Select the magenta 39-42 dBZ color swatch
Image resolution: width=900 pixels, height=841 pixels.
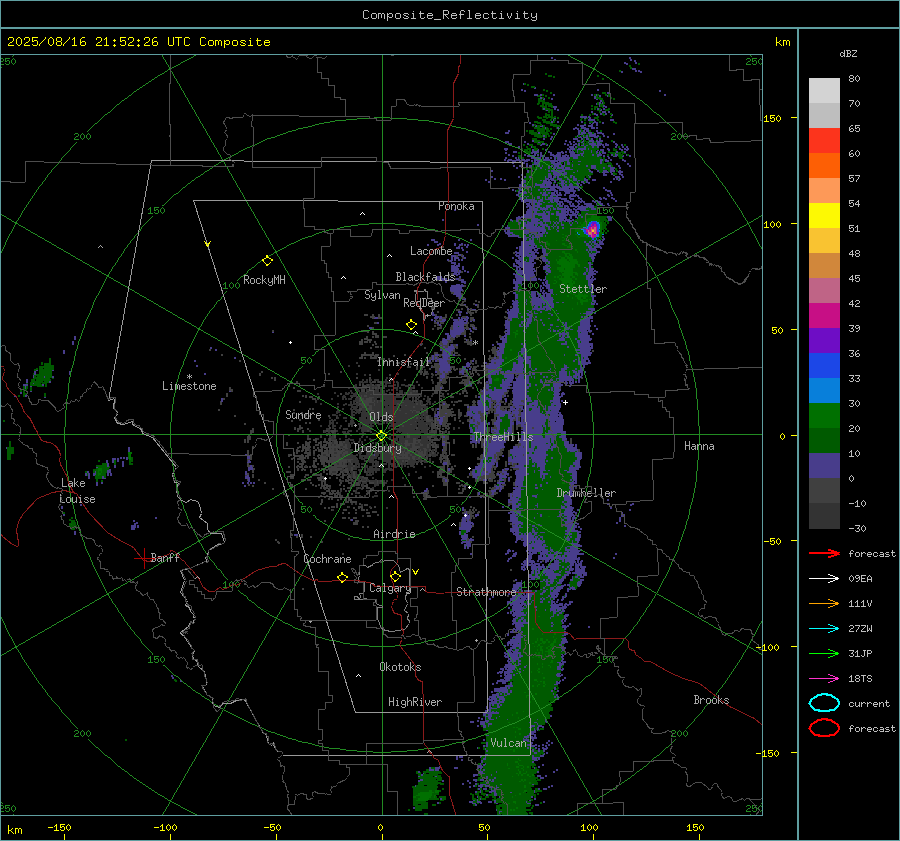coord(824,316)
